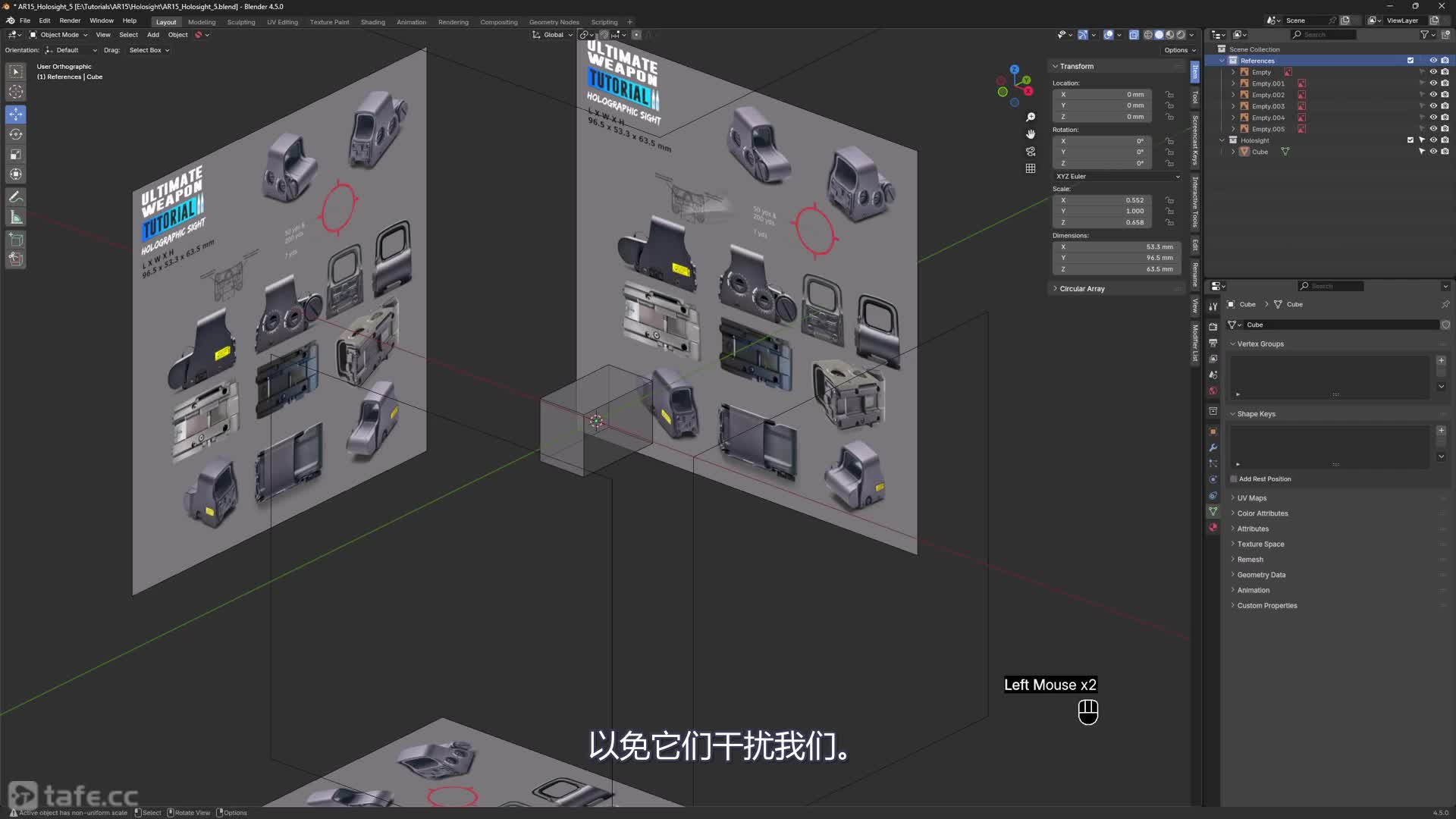Select the Add Cube tool
Image resolution: width=1456 pixels, height=819 pixels.
(x=16, y=240)
